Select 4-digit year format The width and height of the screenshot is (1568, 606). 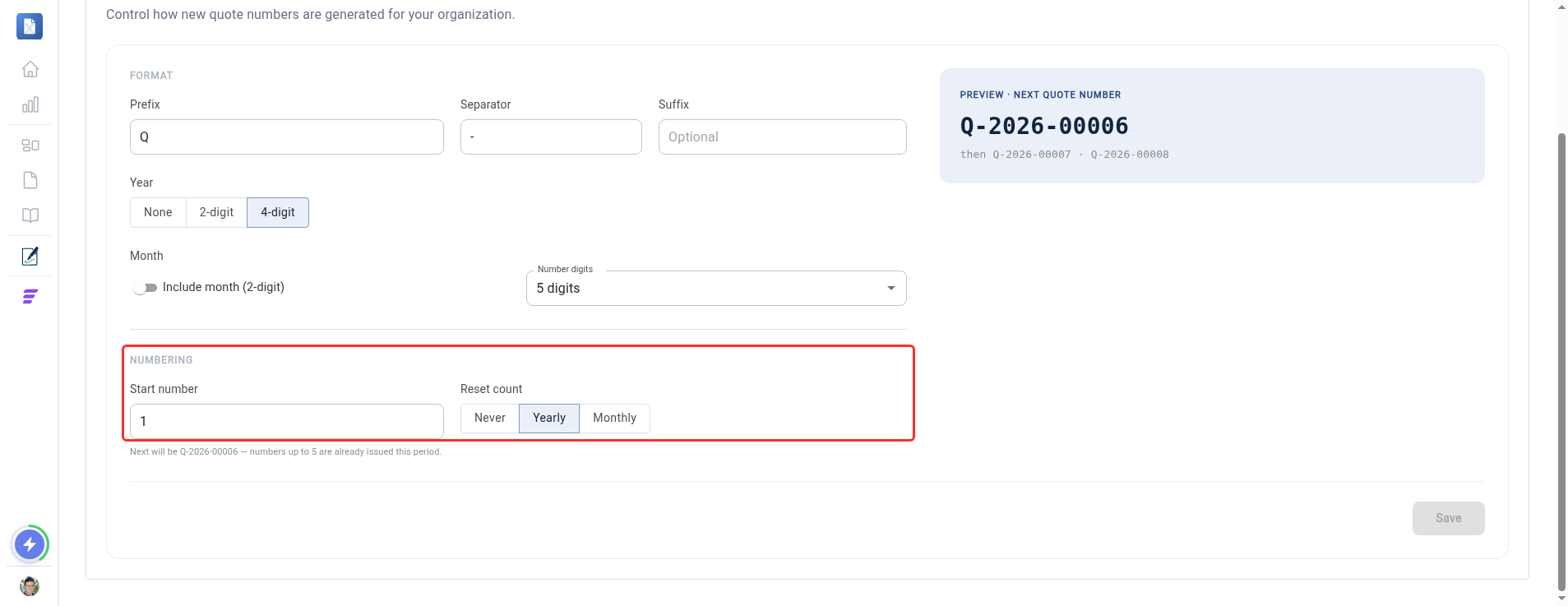(278, 212)
